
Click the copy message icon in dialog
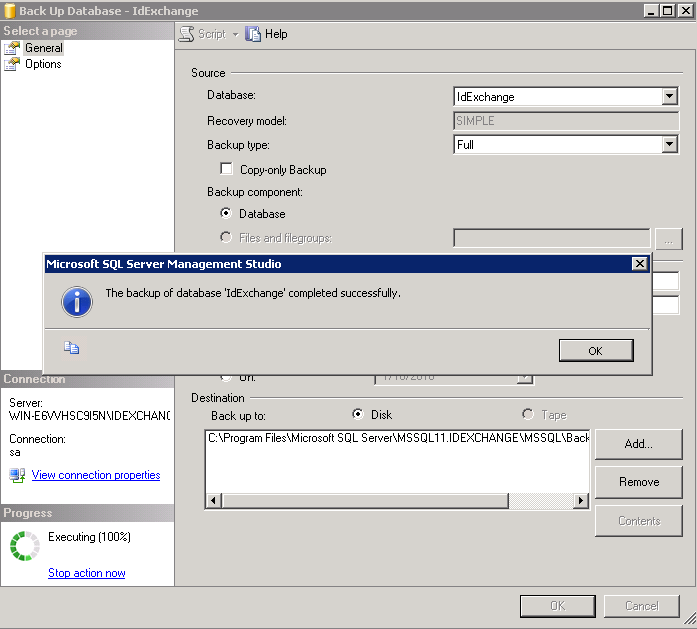(x=71, y=347)
